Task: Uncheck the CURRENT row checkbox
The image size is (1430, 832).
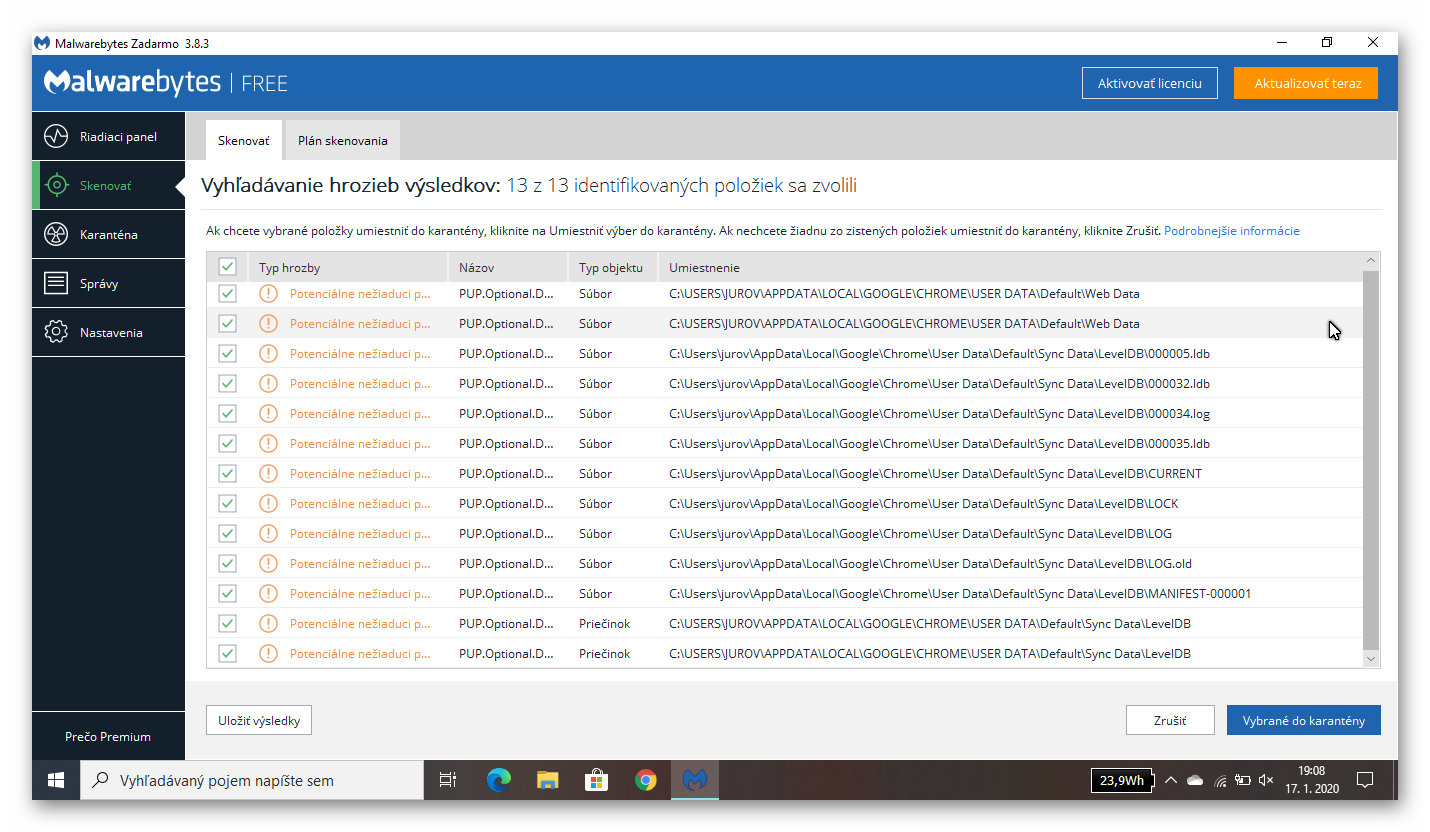Action: [x=227, y=473]
